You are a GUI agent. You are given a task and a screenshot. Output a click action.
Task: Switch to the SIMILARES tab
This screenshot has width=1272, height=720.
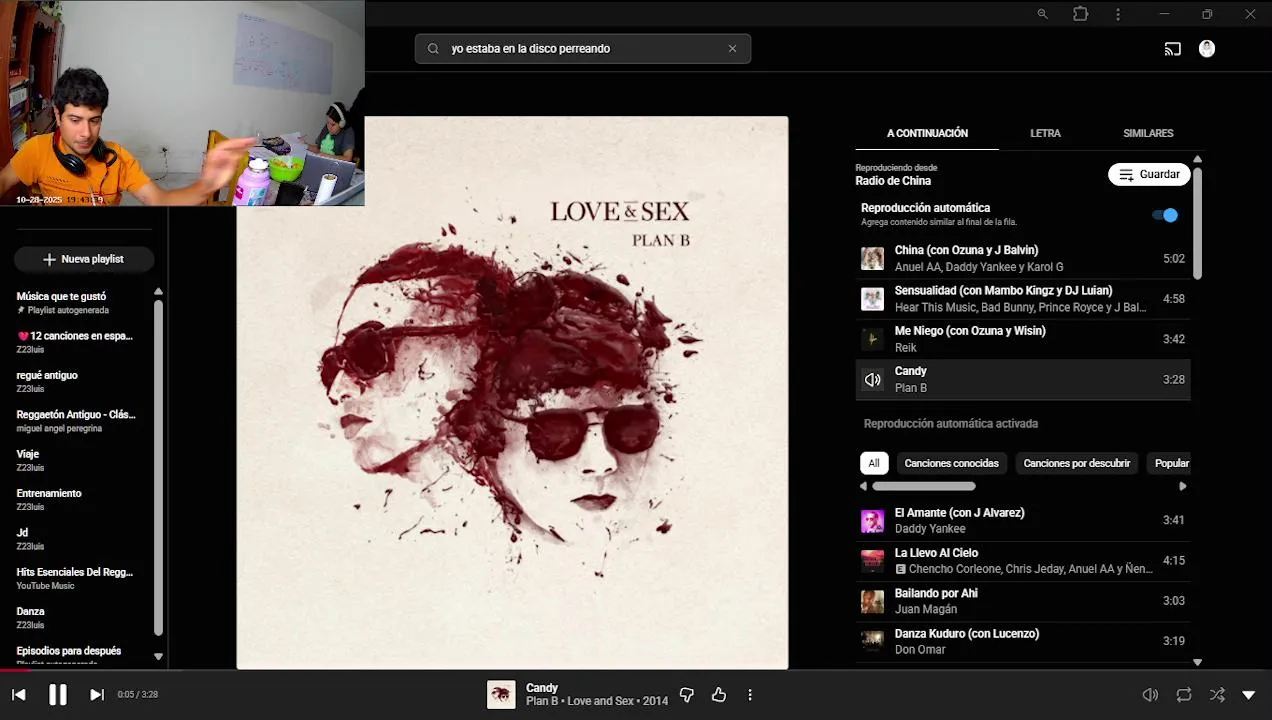(x=1148, y=133)
